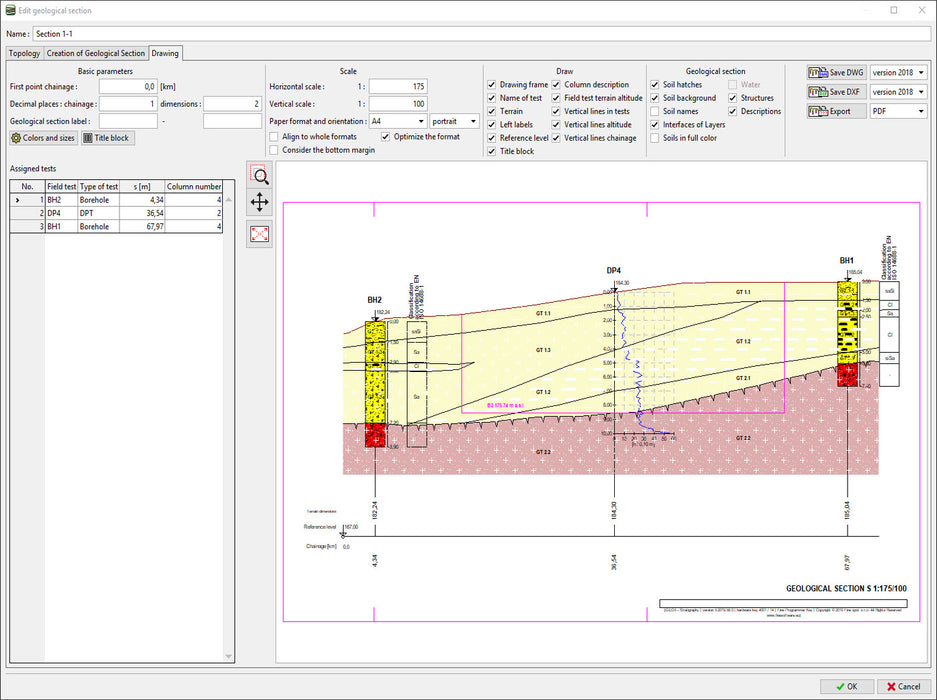The width and height of the screenshot is (937, 700).
Task: Confirm changes with the OK button
Action: coord(845,686)
